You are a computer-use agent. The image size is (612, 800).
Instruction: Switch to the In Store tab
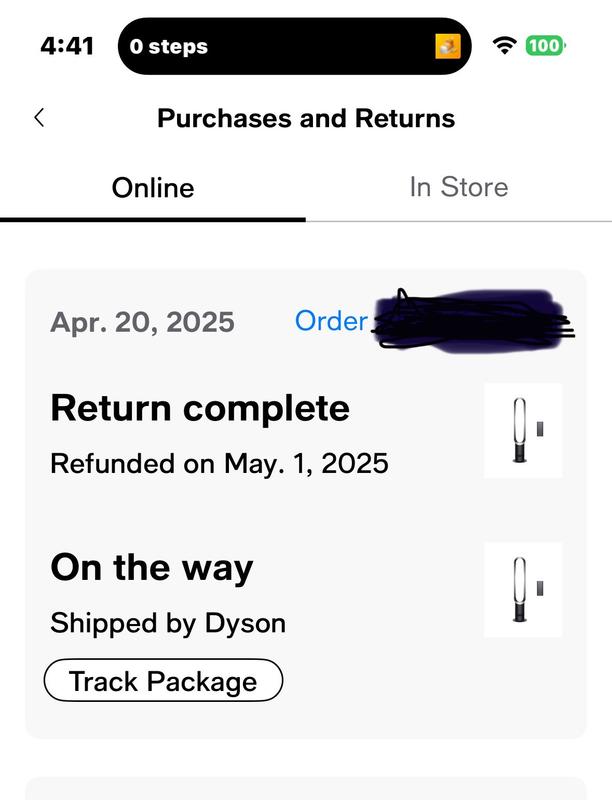coord(459,188)
